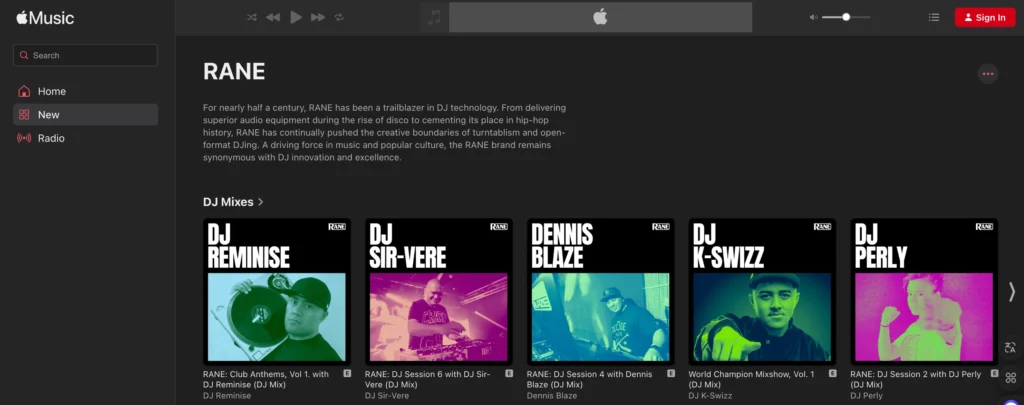Open RANE: DJ Session 2 title link

coord(915,380)
